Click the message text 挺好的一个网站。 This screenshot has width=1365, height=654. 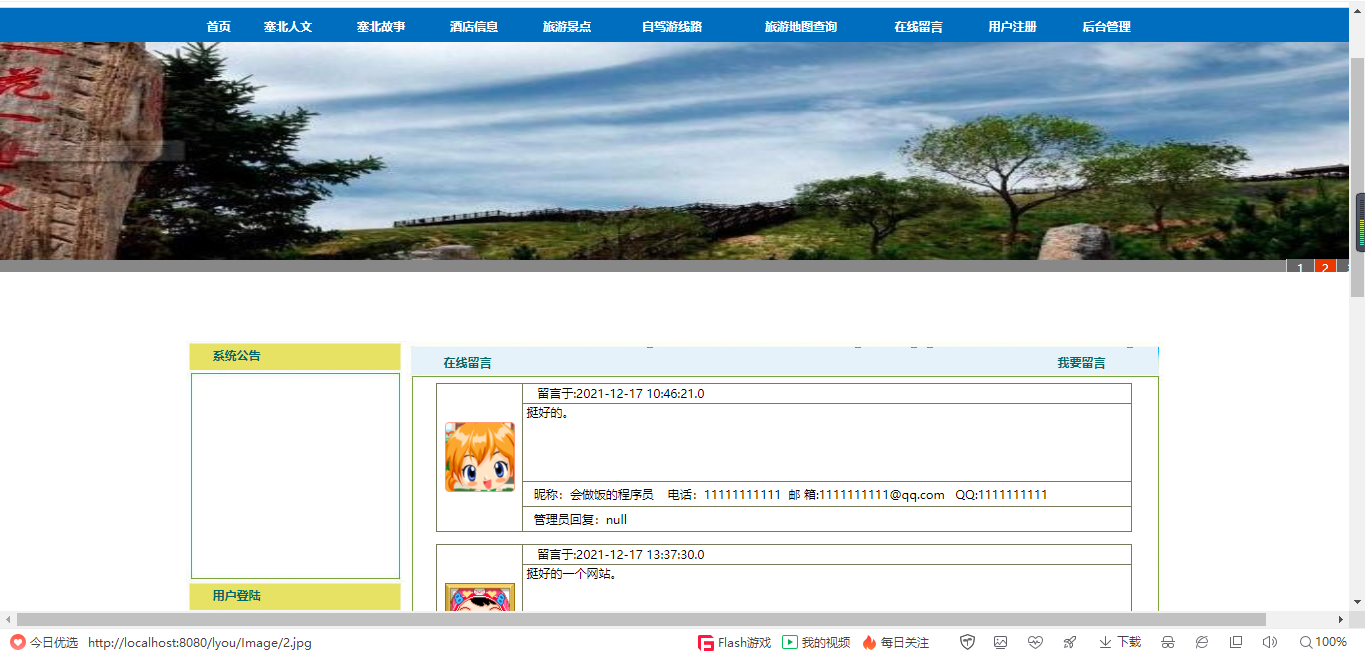point(572,574)
